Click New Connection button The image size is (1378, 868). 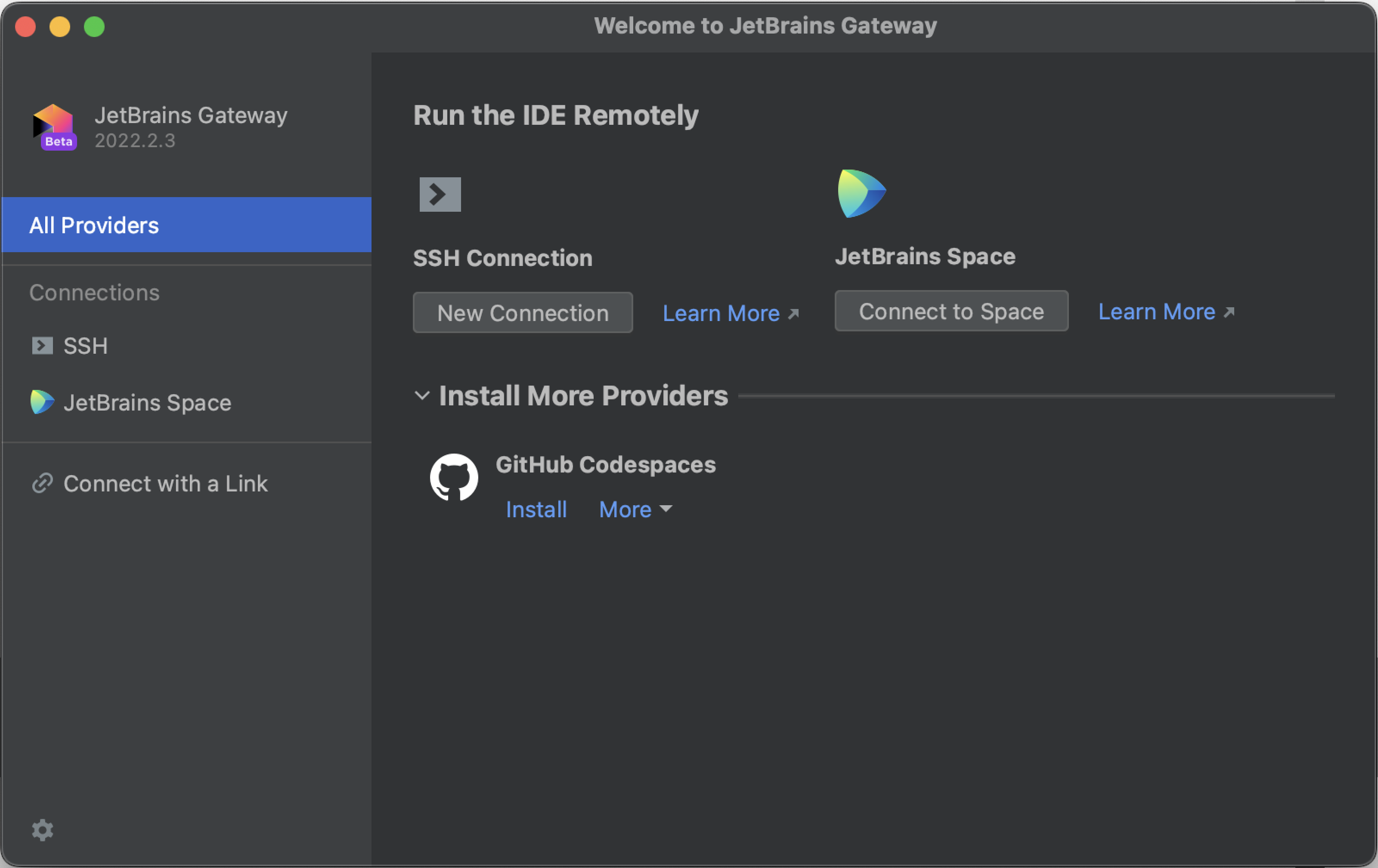523,312
